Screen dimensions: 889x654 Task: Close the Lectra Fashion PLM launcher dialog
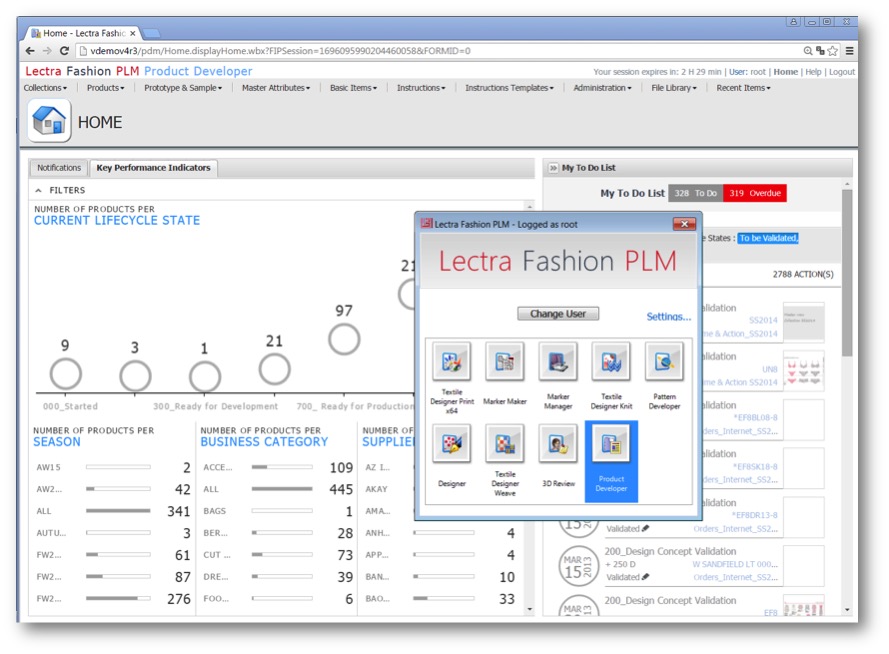[x=684, y=224]
